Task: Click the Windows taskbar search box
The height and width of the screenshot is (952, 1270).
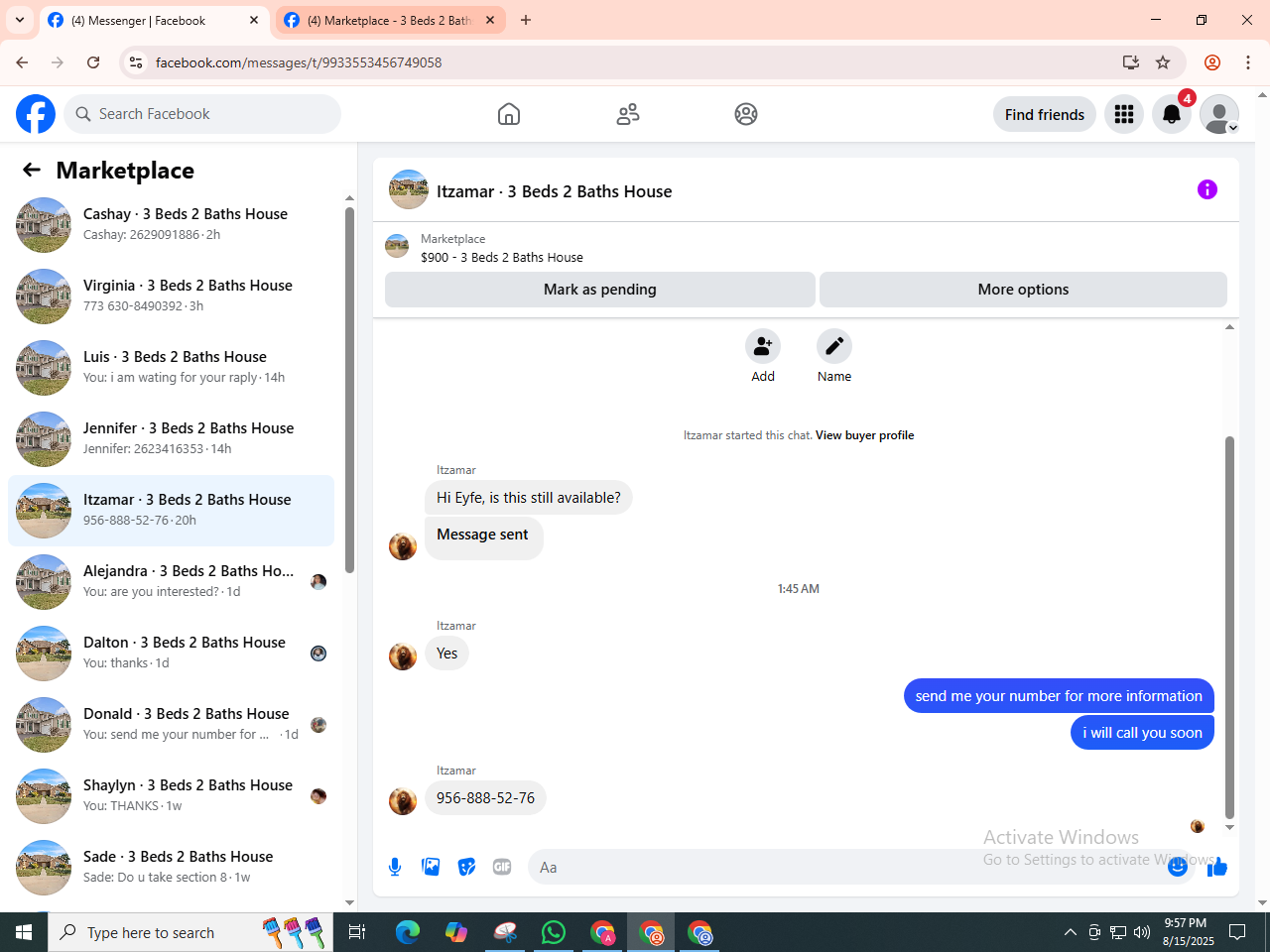Action: pyautogui.click(x=190, y=932)
